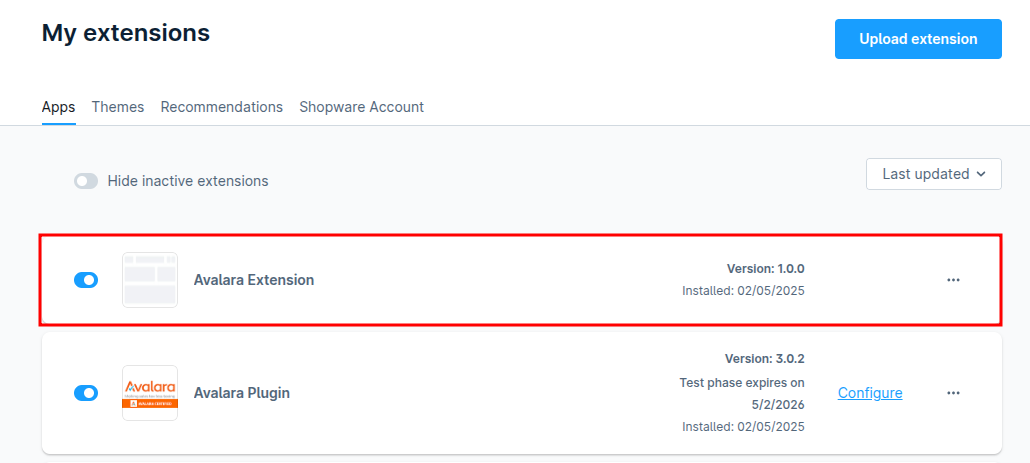Go to the Shopware Account tab
This screenshot has width=1030, height=463.
pyautogui.click(x=361, y=107)
